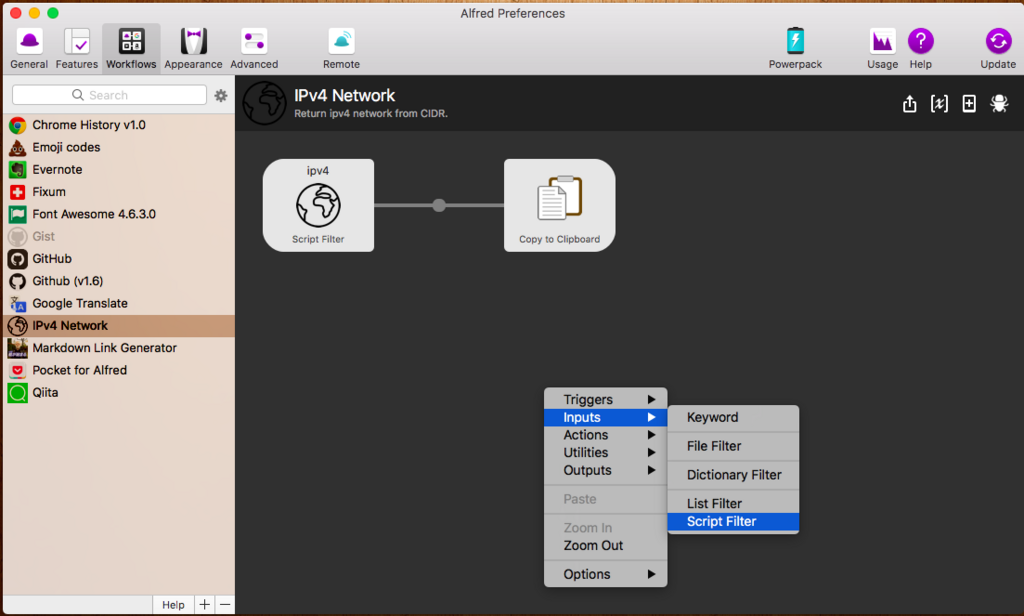Image resolution: width=1024 pixels, height=616 pixels.
Task: Click the purple Help toolbar icon
Action: (x=920, y=41)
